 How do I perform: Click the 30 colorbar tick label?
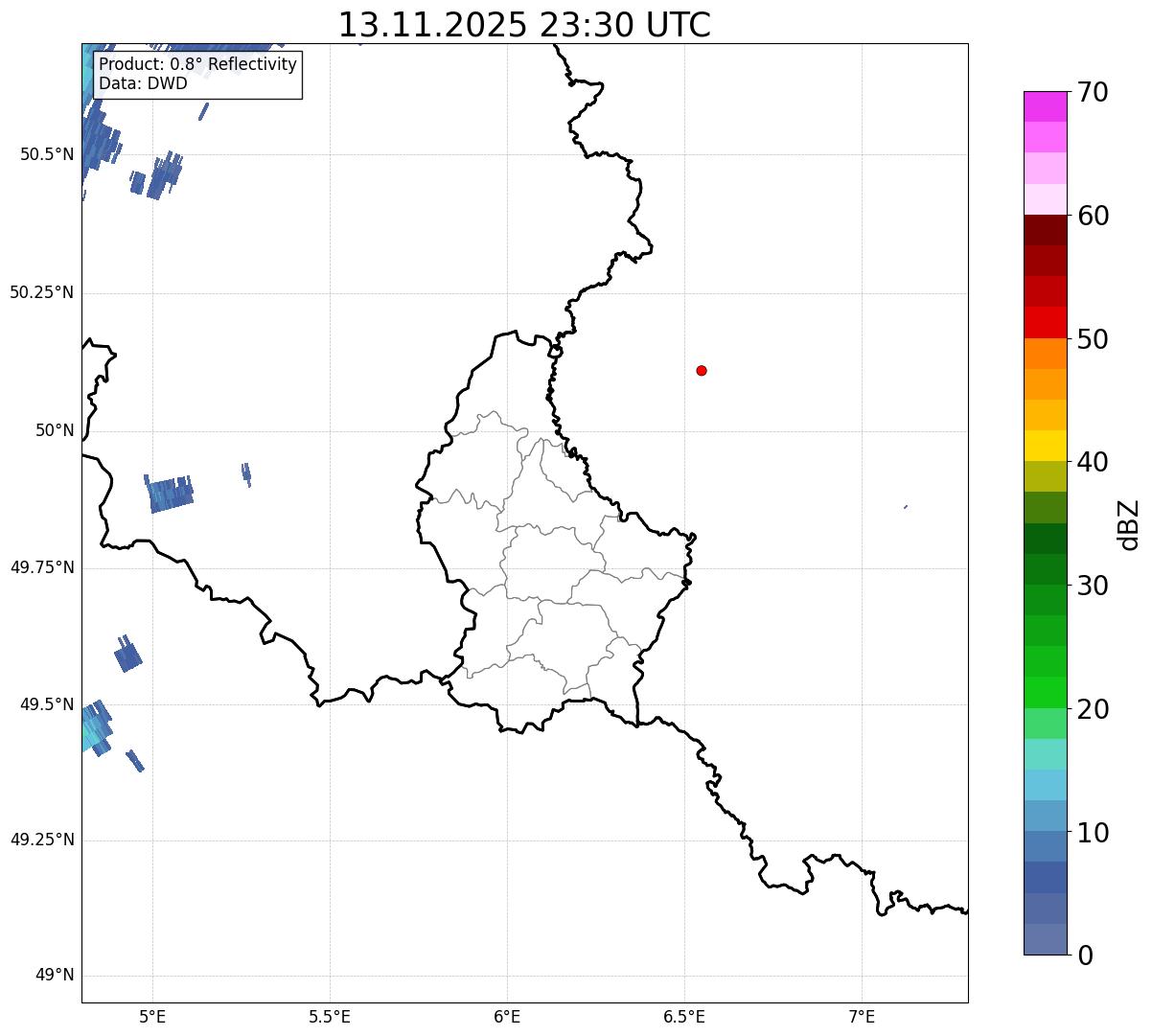[x=1094, y=587]
